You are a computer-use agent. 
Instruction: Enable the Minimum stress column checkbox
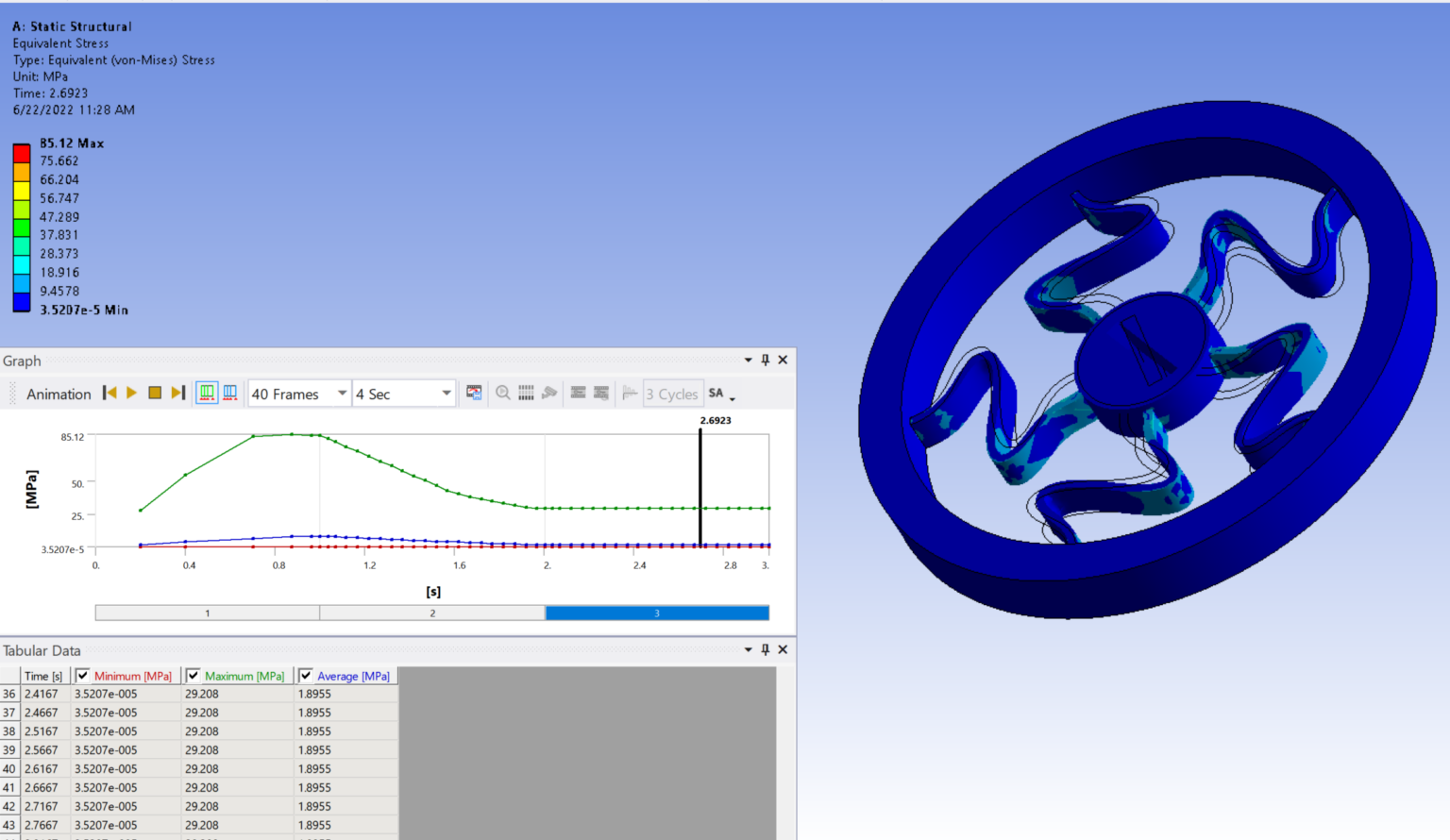[83, 675]
